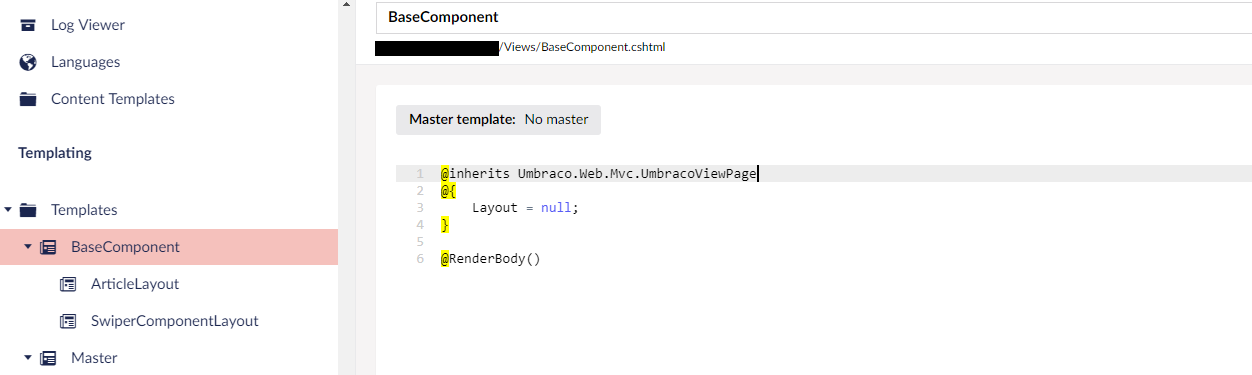Click the Content Templates folder icon
The height and width of the screenshot is (375, 1252).
(28, 99)
